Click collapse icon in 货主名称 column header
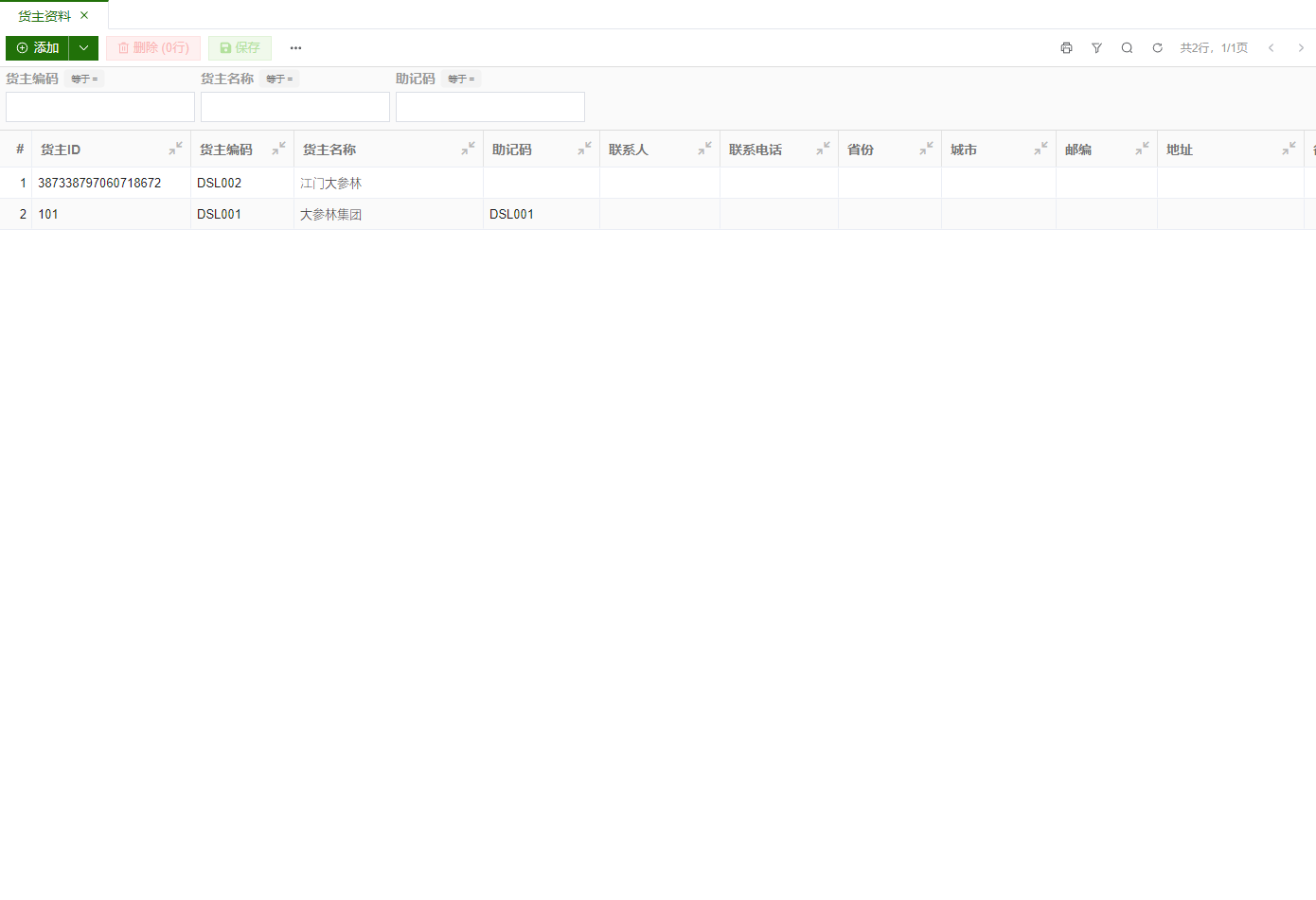The image size is (1316, 900). (x=469, y=149)
